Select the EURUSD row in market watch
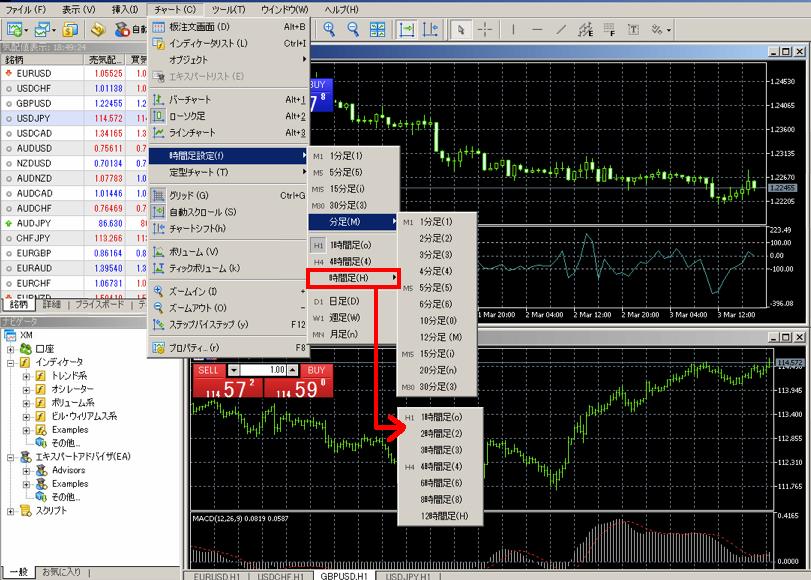811x580 pixels. (73, 73)
